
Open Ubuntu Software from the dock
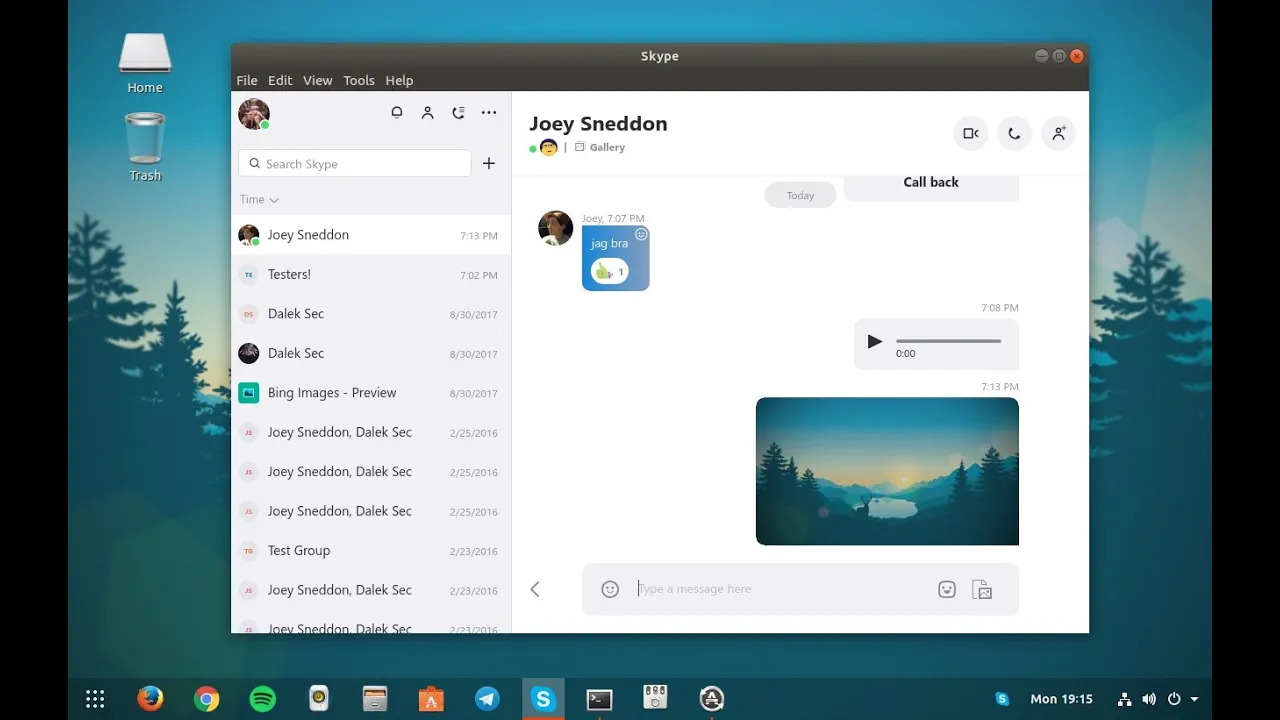point(431,699)
